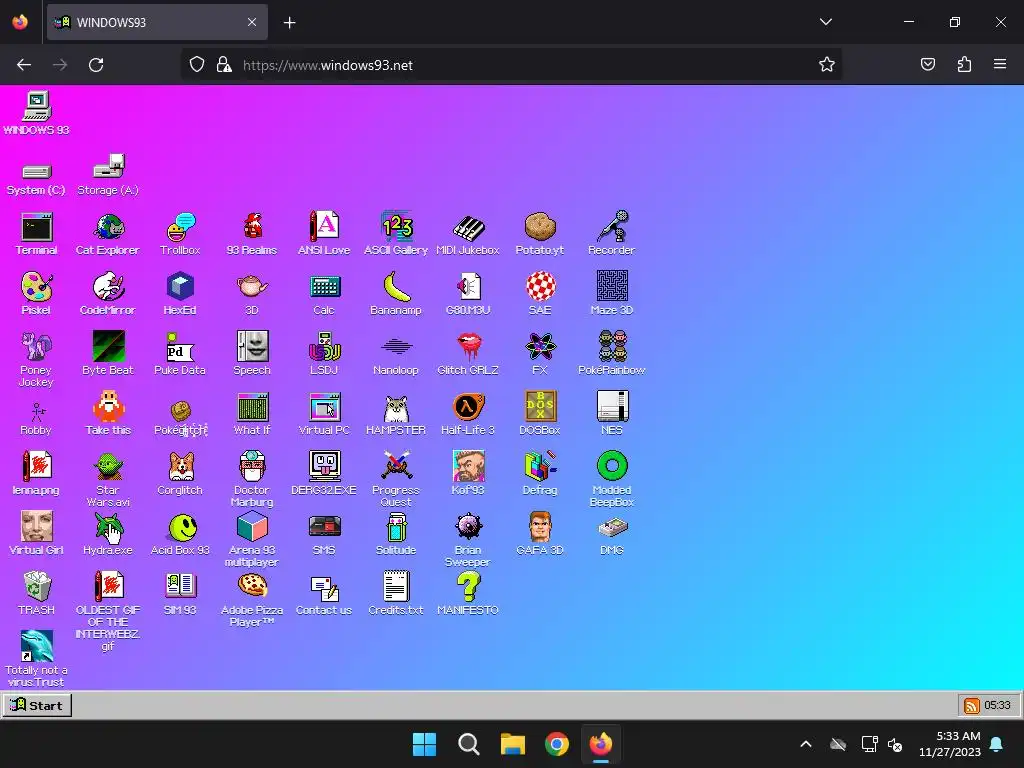Launch Piskel paint palette icon

(x=36, y=293)
